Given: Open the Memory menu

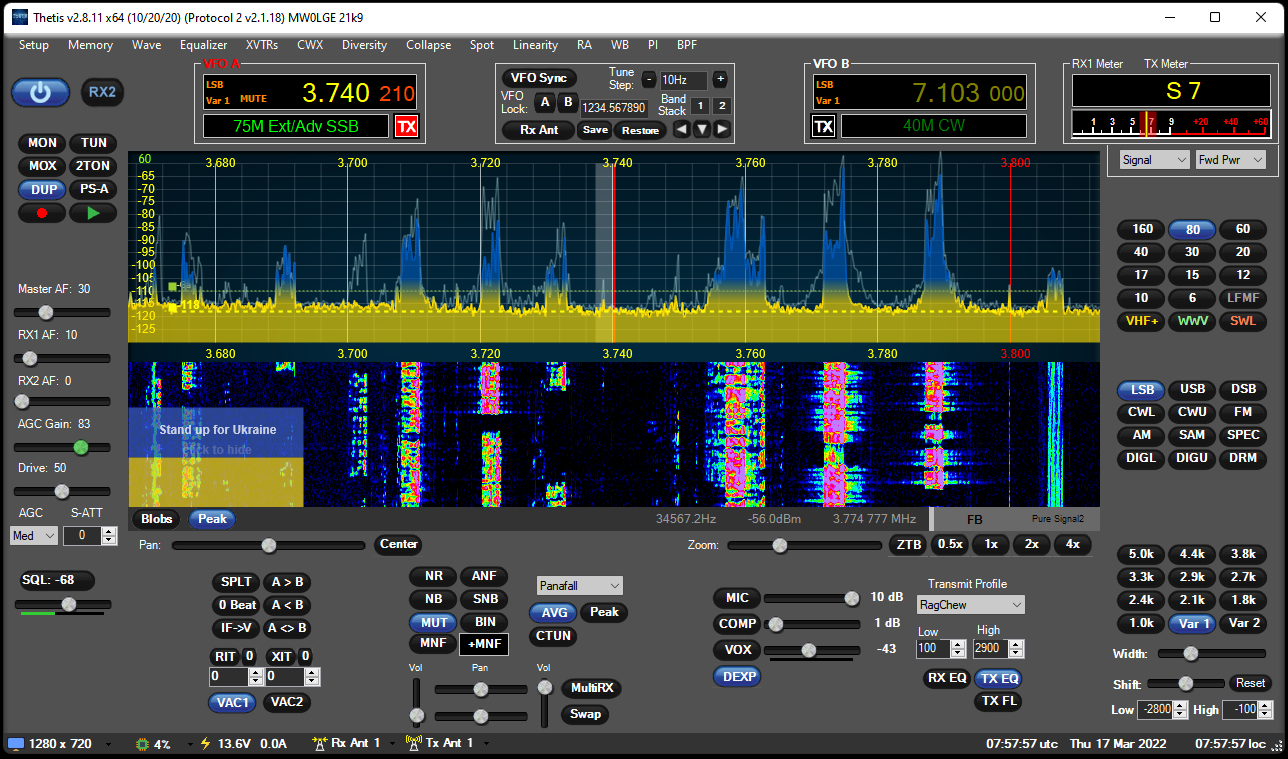Looking at the screenshot, I should [90, 45].
